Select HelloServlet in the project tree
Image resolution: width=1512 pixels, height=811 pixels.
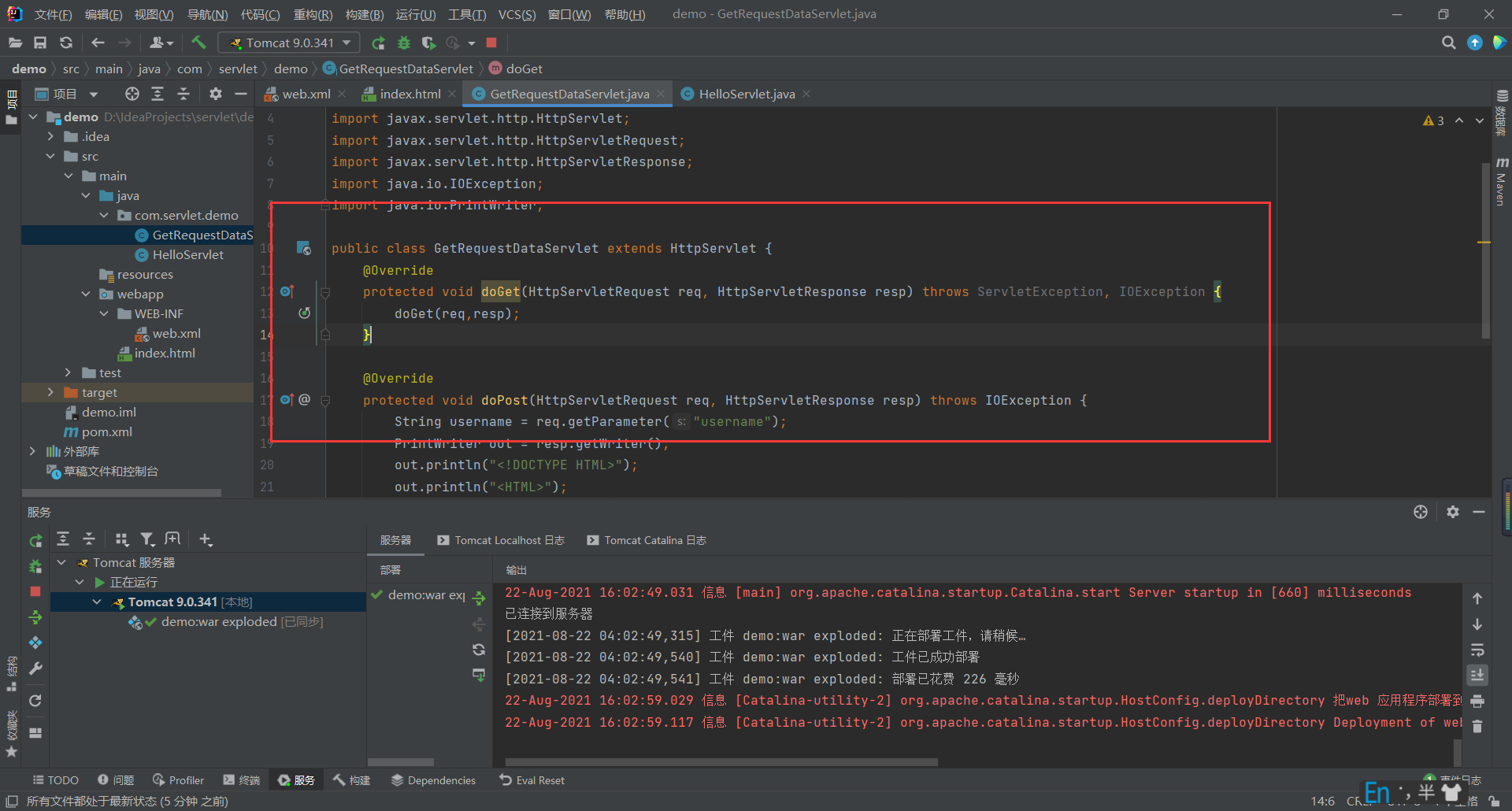[188, 254]
